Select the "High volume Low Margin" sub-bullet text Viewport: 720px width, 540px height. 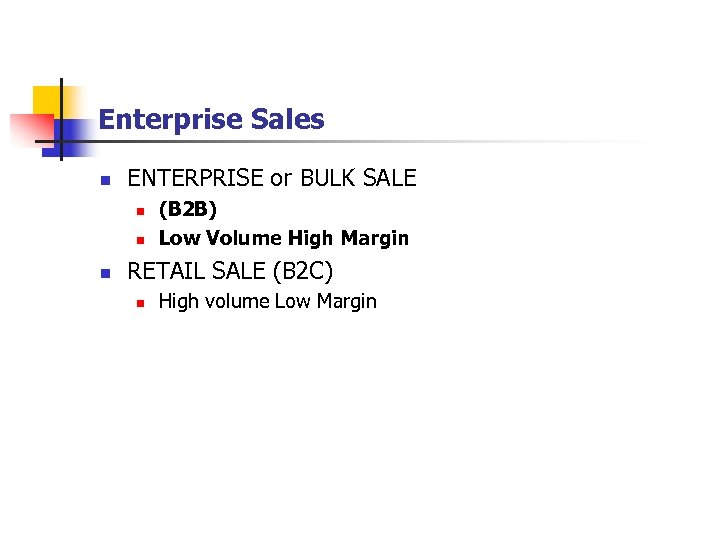point(267,301)
